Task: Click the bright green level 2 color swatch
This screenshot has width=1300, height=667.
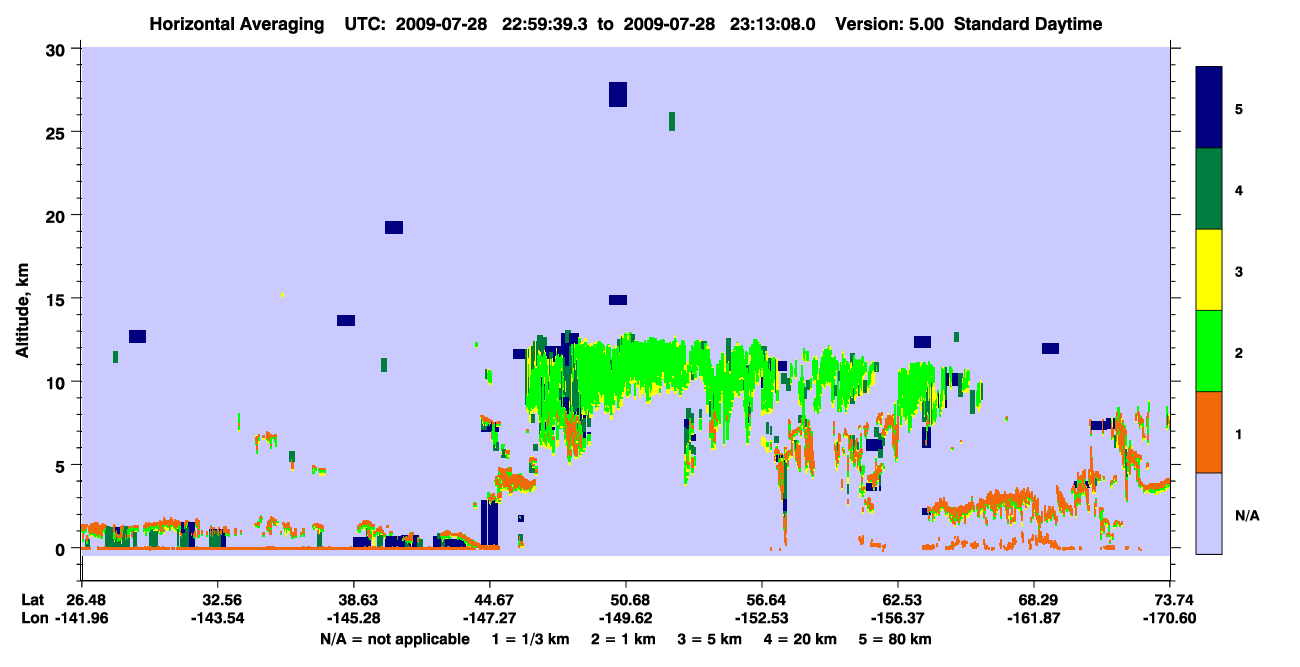Action: click(1209, 351)
